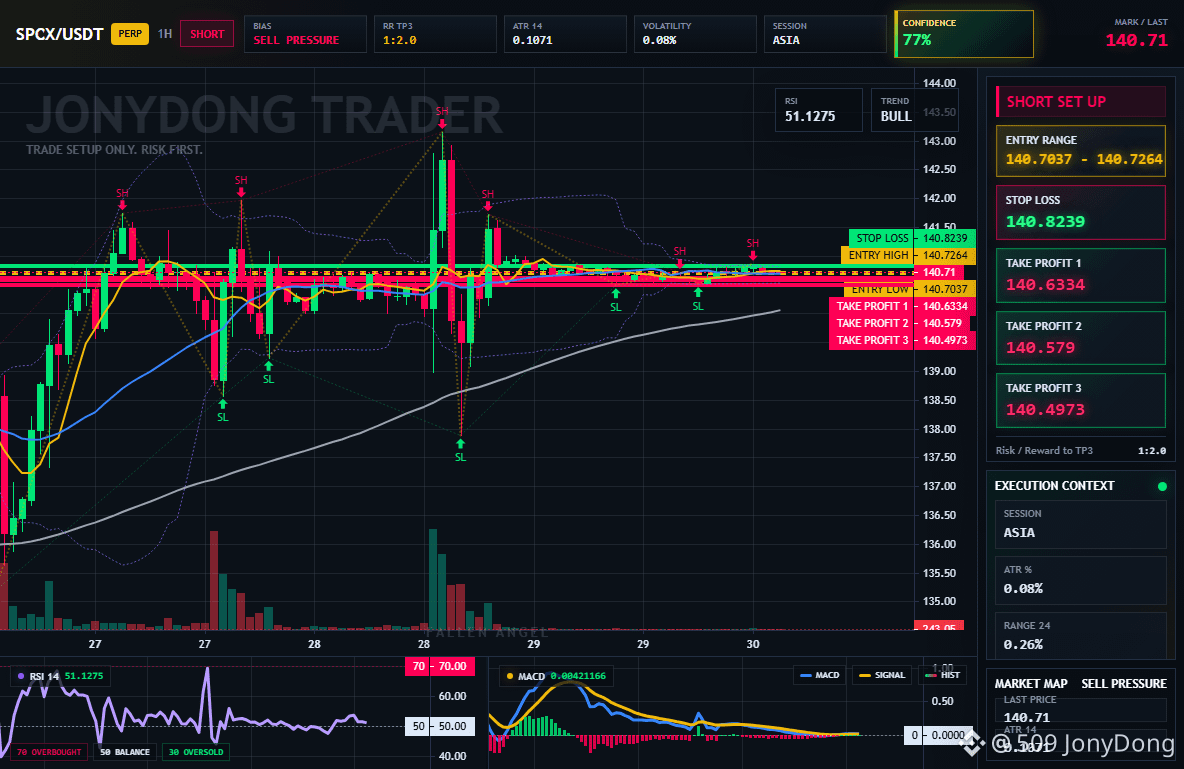Click the RANGE 24 0.26% card
Screen dimensions: 1184x769
[1081, 635]
